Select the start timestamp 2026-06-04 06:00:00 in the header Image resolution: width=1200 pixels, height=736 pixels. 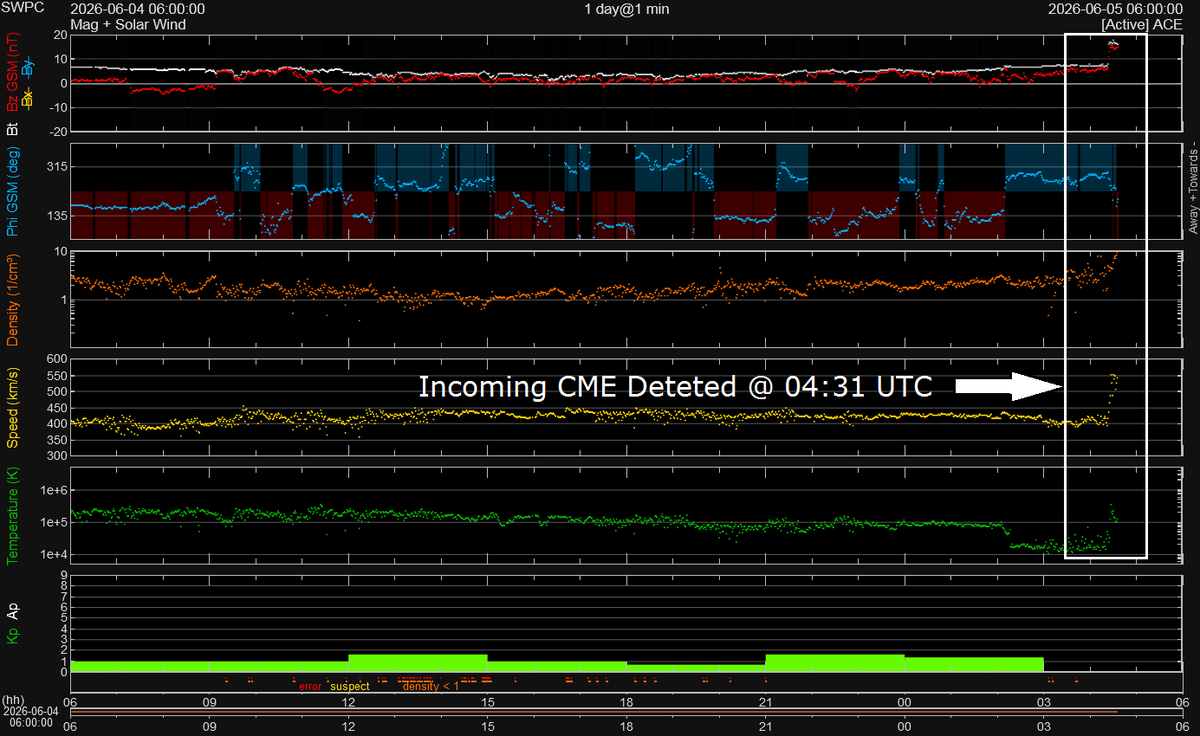pyautogui.click(x=138, y=9)
